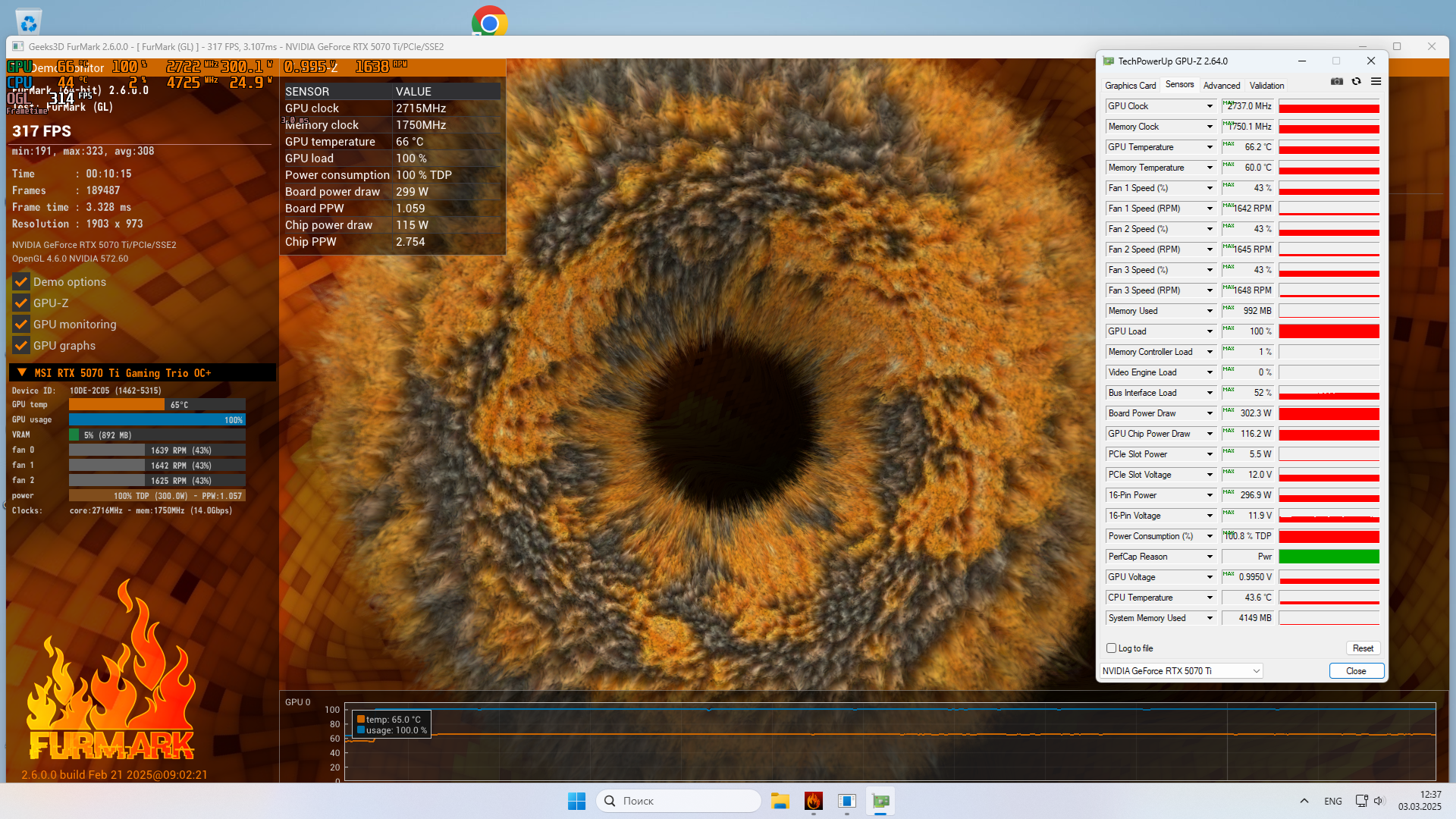Disable the GPU graphs checkbox
The height and width of the screenshot is (819, 1456).
21,345
